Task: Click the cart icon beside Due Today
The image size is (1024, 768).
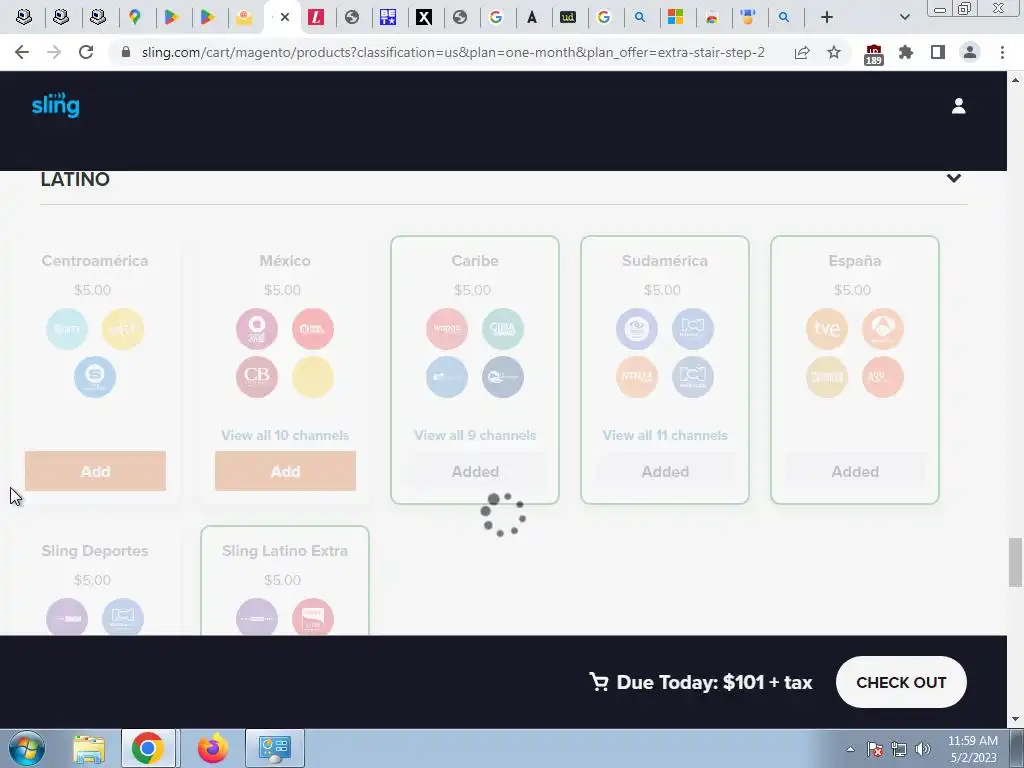Action: (598, 682)
